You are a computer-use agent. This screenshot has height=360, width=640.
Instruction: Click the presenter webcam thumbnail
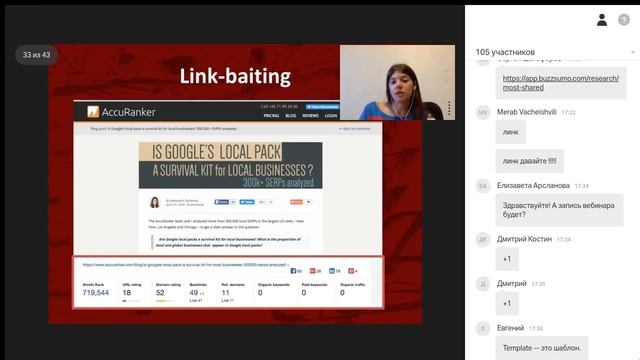tap(397, 82)
